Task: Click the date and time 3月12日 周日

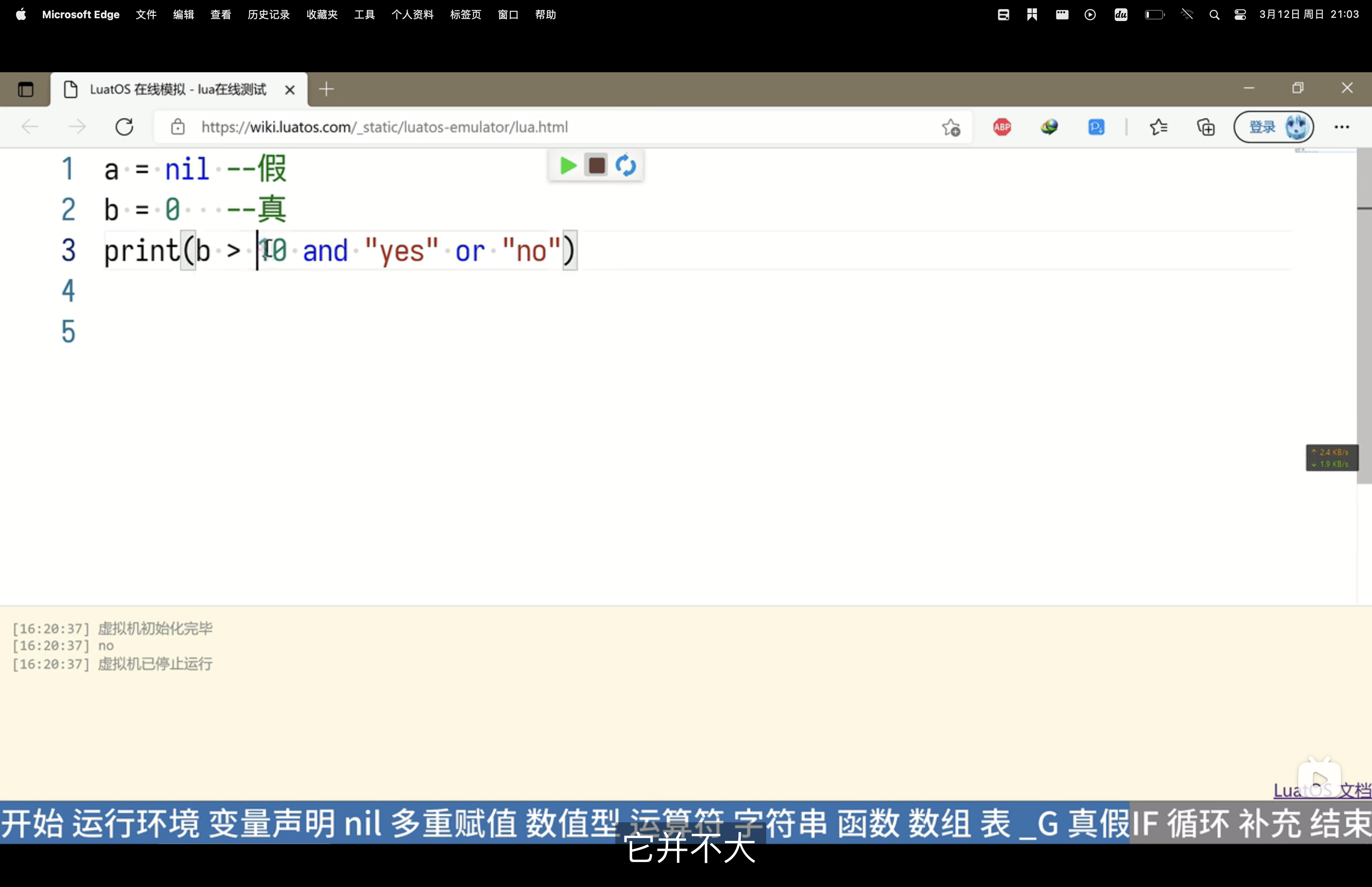Action: 1309,14
